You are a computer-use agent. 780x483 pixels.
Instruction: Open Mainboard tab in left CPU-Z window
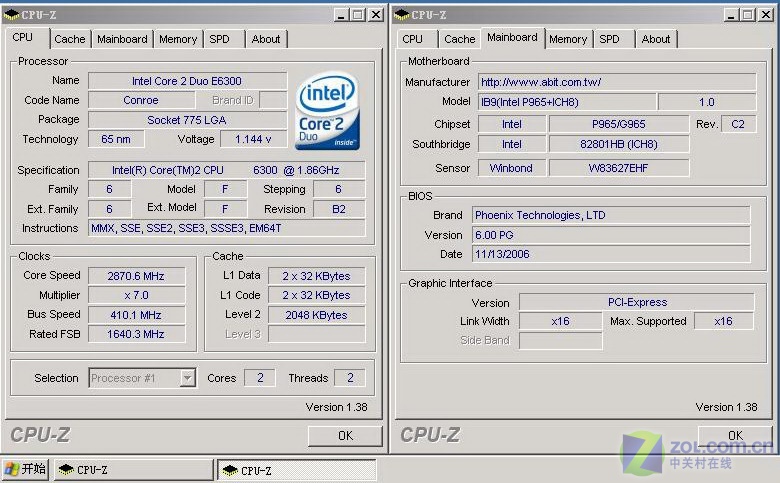pyautogui.click(x=122, y=39)
